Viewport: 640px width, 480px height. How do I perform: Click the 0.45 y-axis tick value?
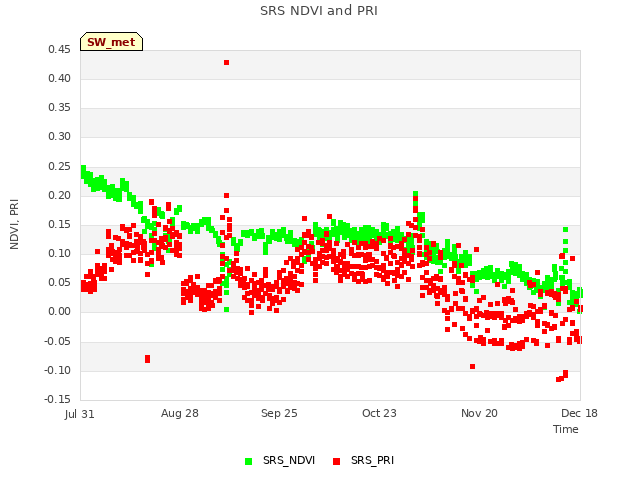point(59,49)
